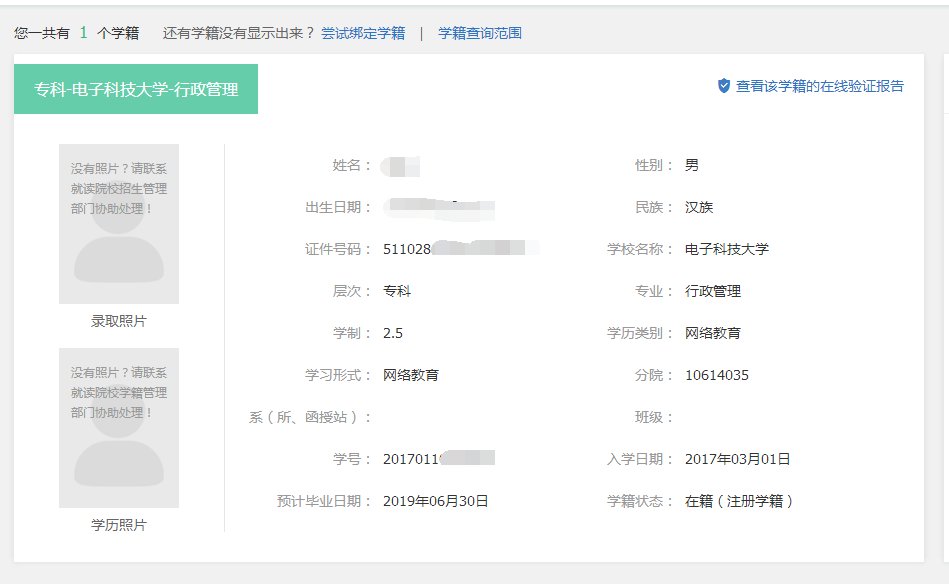Click the 学历照片 placeholder image
Image resolution: width=949 pixels, height=584 pixels.
tap(119, 428)
